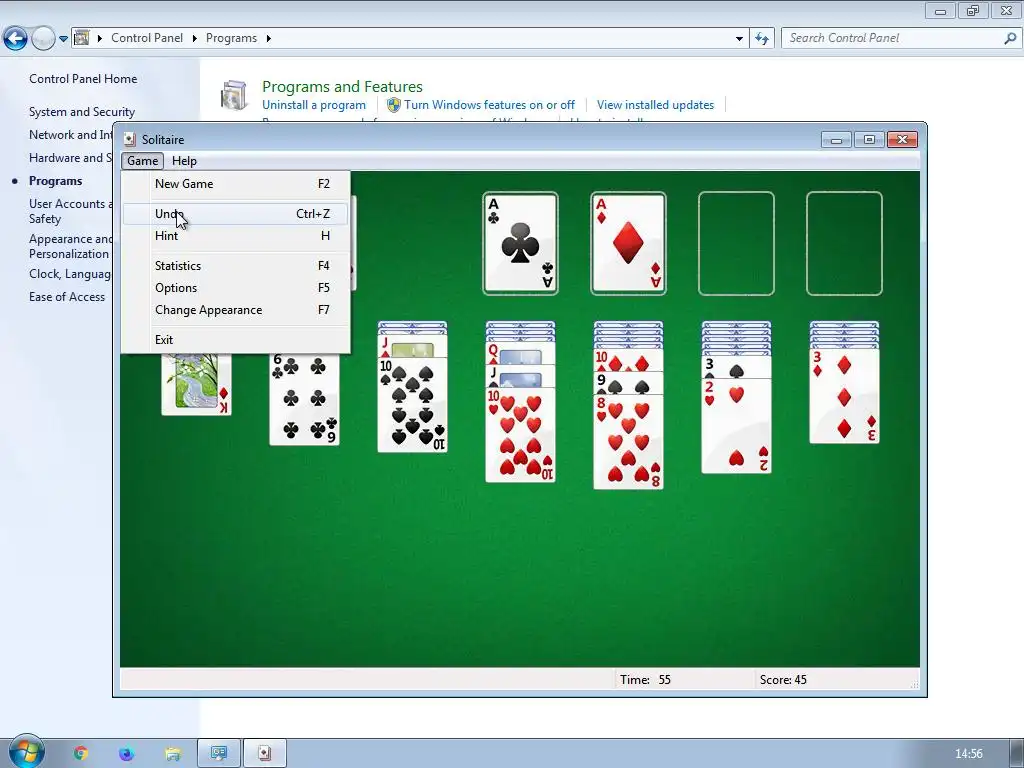1024x768 pixels.
Task: Open Windows Explorer from the taskbar
Action: (x=172, y=754)
